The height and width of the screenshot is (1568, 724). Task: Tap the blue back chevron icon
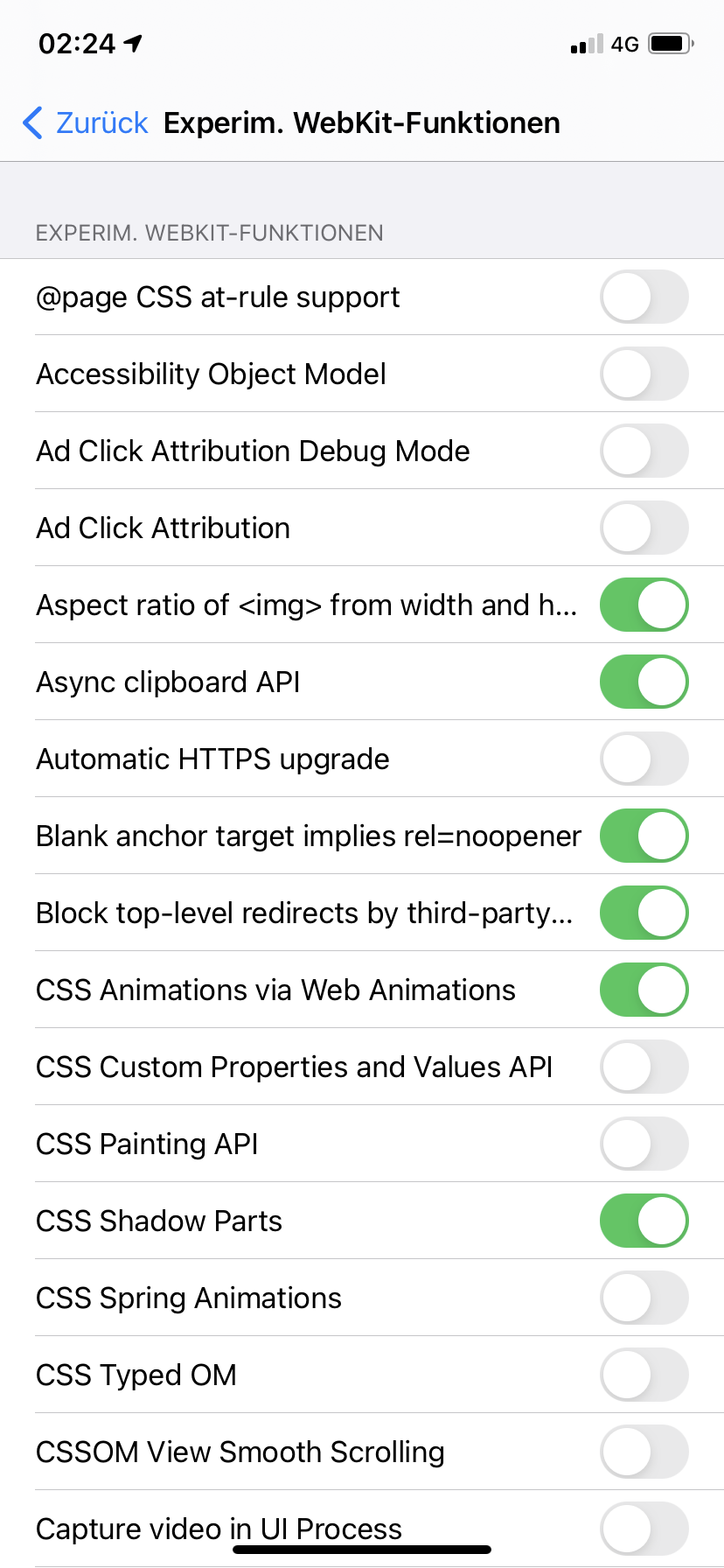click(33, 122)
